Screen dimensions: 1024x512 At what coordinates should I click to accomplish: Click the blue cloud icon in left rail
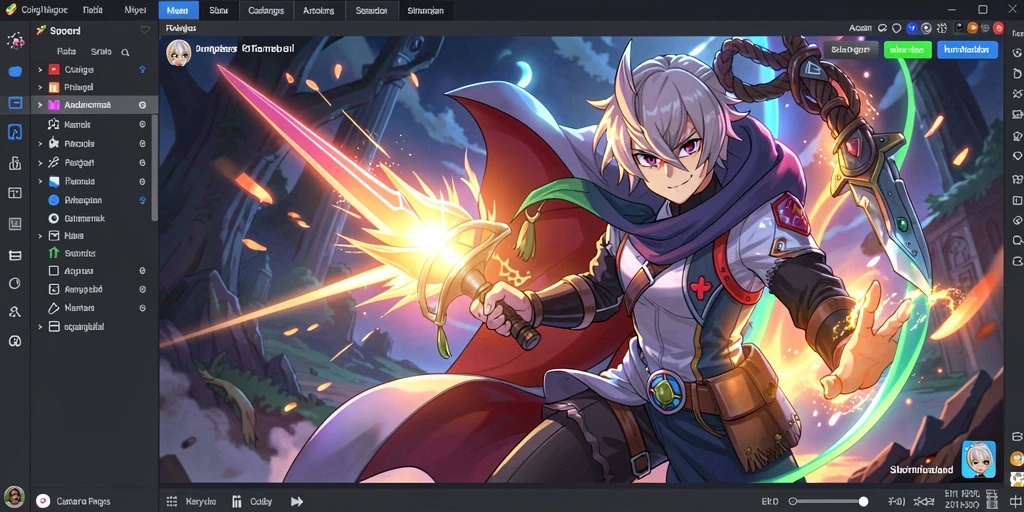tap(15, 72)
